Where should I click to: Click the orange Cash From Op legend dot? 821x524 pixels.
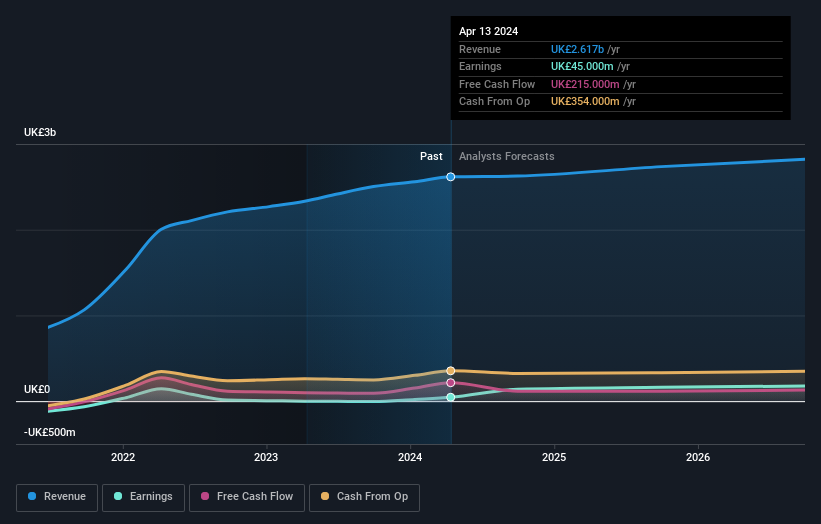(325, 496)
